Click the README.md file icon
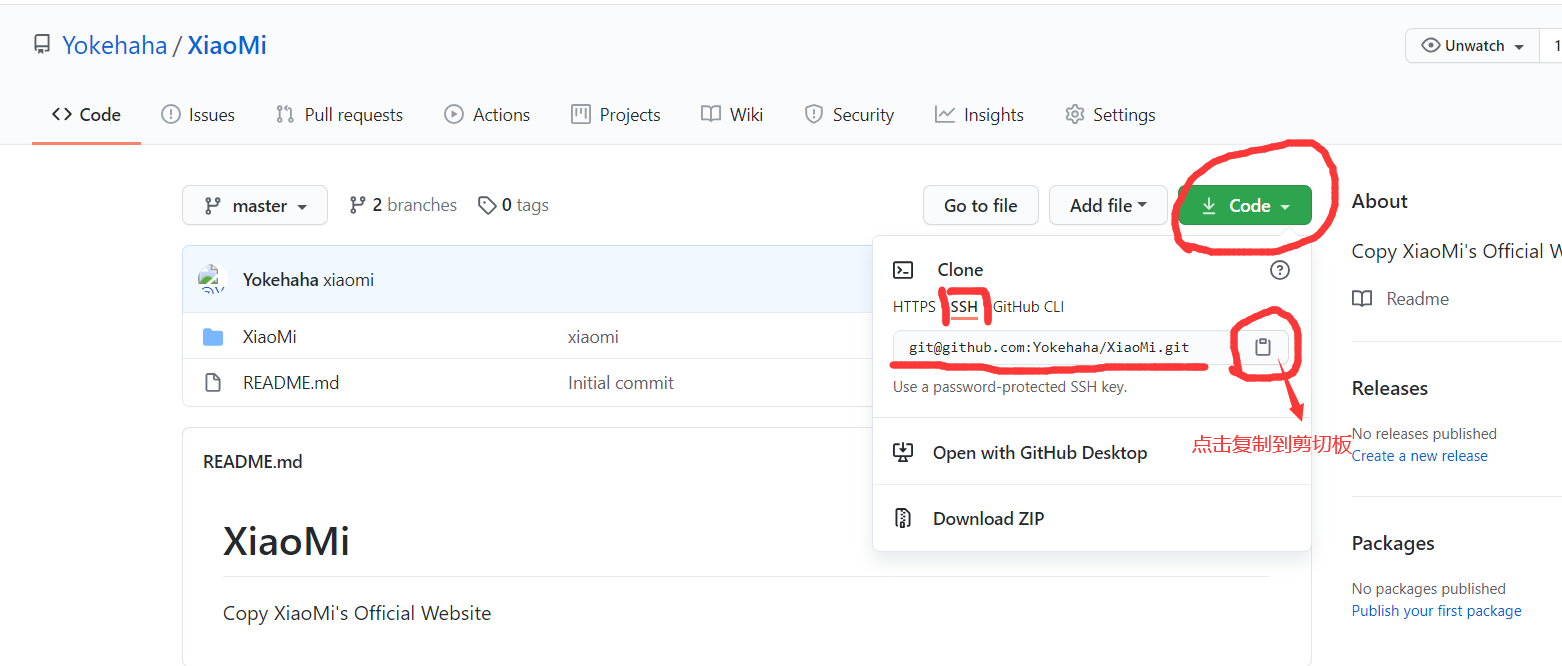Image resolution: width=1562 pixels, height=666 pixels. pyautogui.click(x=213, y=383)
